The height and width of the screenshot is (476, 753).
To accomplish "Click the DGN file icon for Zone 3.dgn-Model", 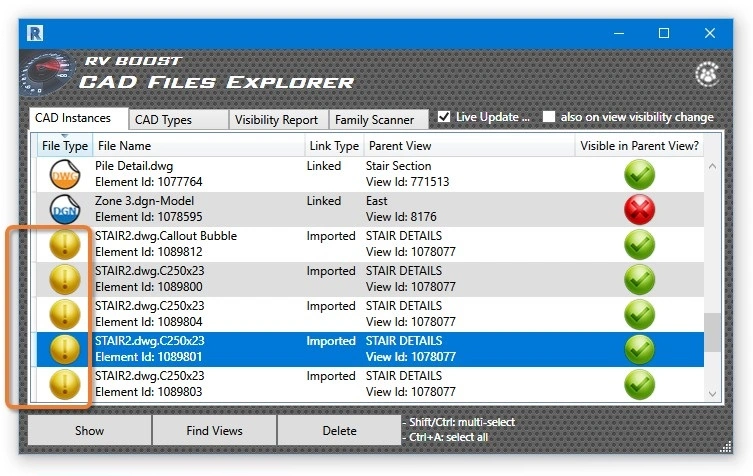I will click(x=65, y=210).
